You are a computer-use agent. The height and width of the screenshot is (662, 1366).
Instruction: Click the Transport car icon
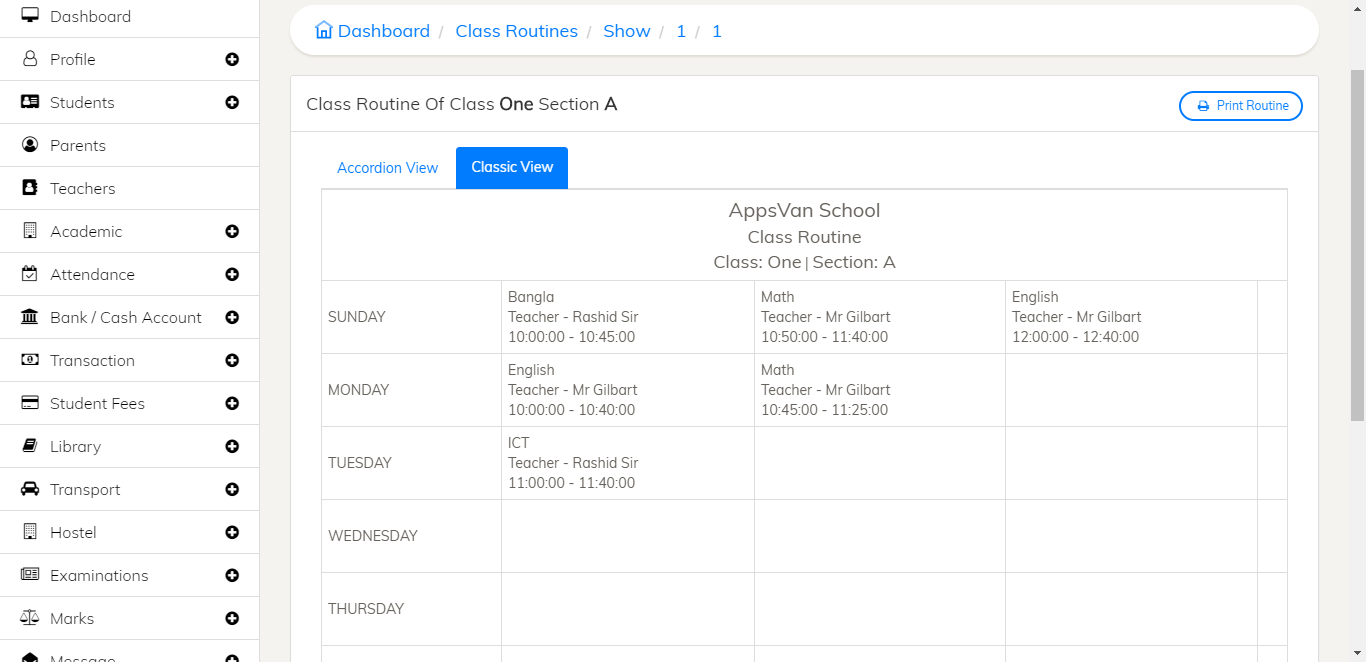click(30, 489)
